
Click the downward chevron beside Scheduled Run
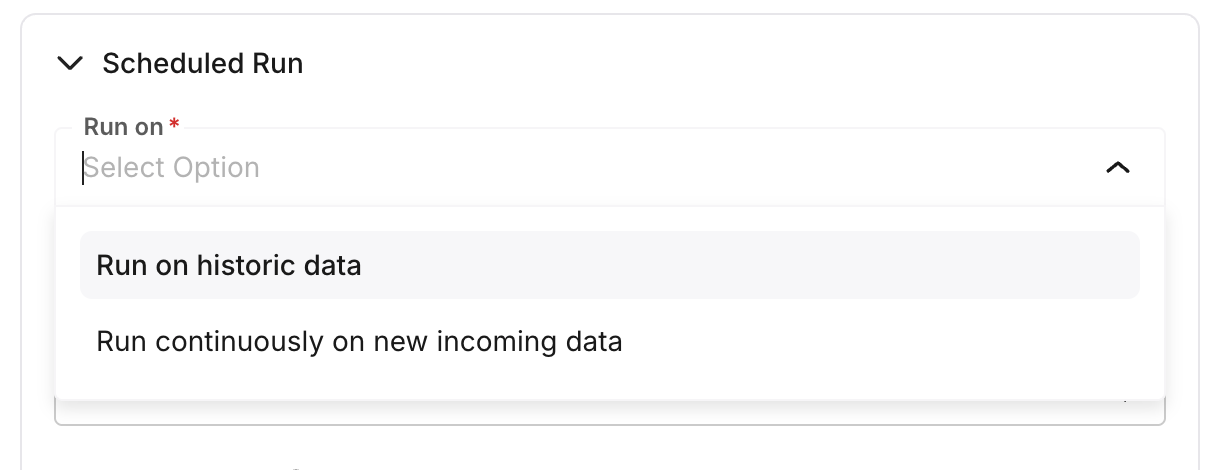(x=70, y=64)
